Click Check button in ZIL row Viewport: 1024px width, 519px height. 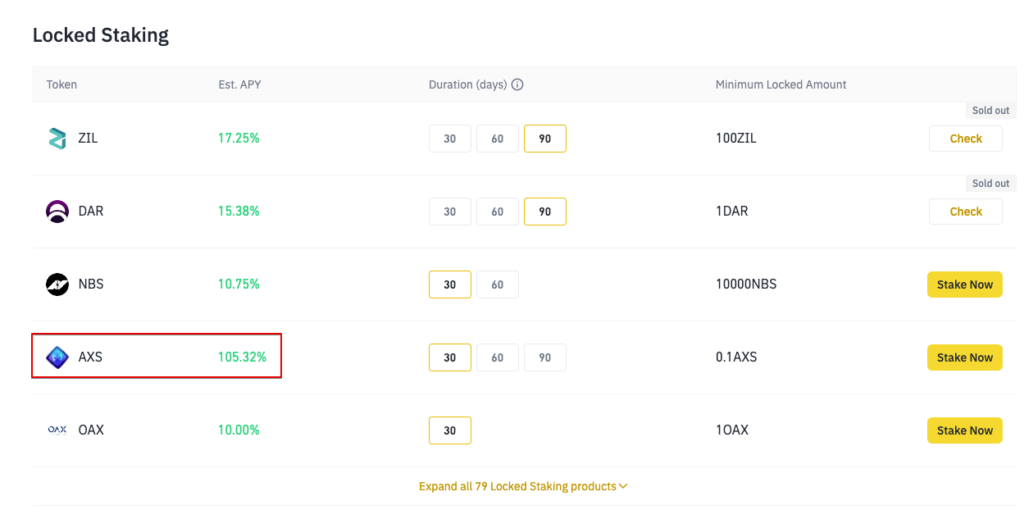pyautogui.click(x=966, y=138)
